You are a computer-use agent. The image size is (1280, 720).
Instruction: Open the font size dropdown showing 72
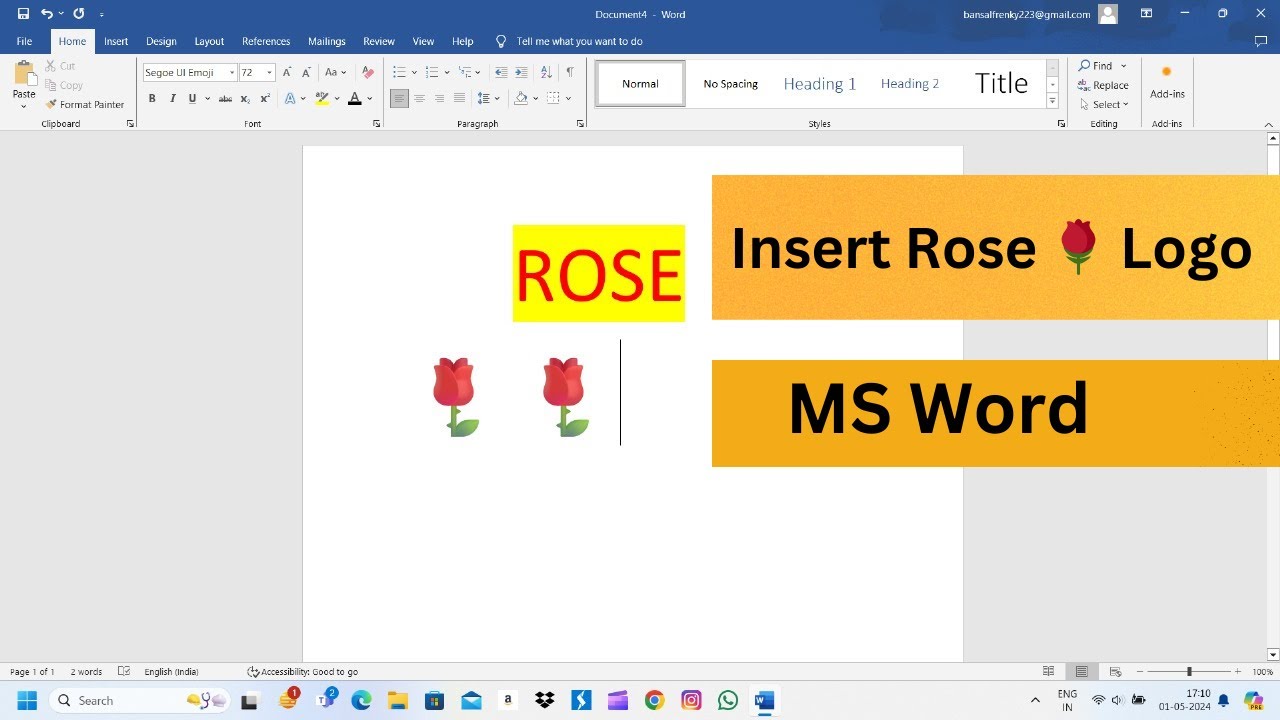(269, 72)
